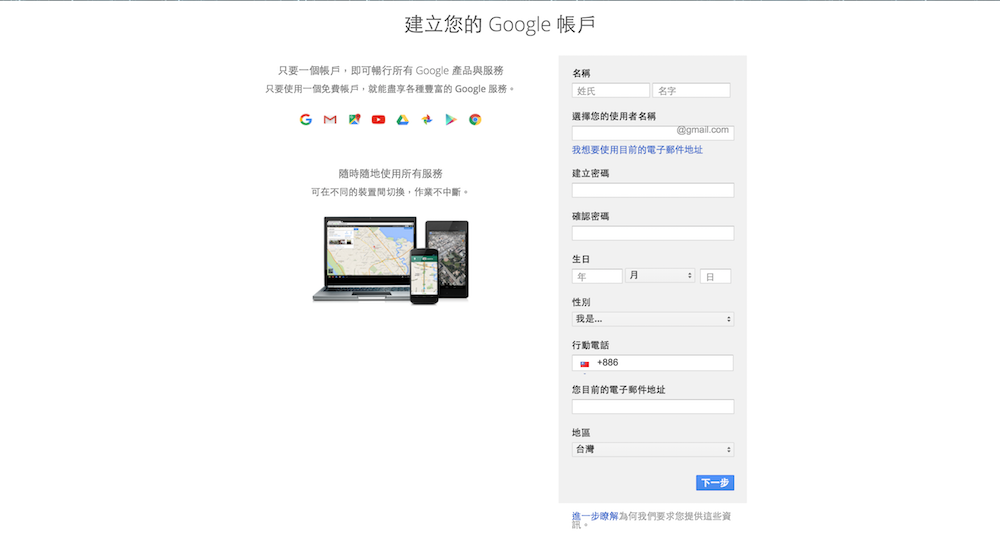Click the 年 birth year field
Viewport: 1000px width, 550px height.
(597, 276)
